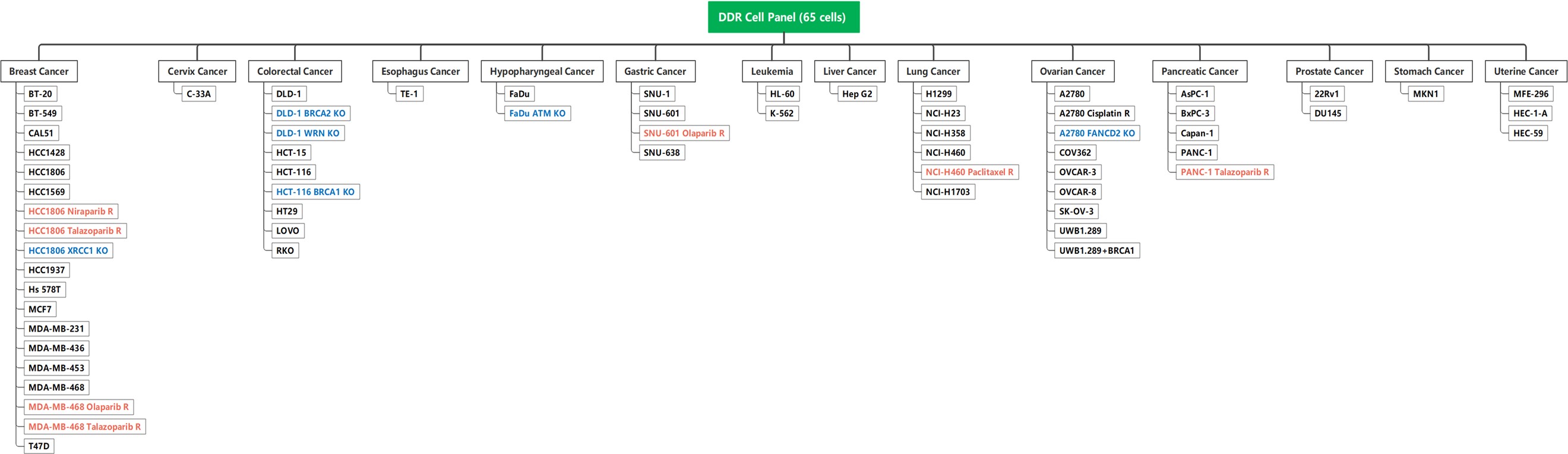Click the K-562 cell line box

782,113
